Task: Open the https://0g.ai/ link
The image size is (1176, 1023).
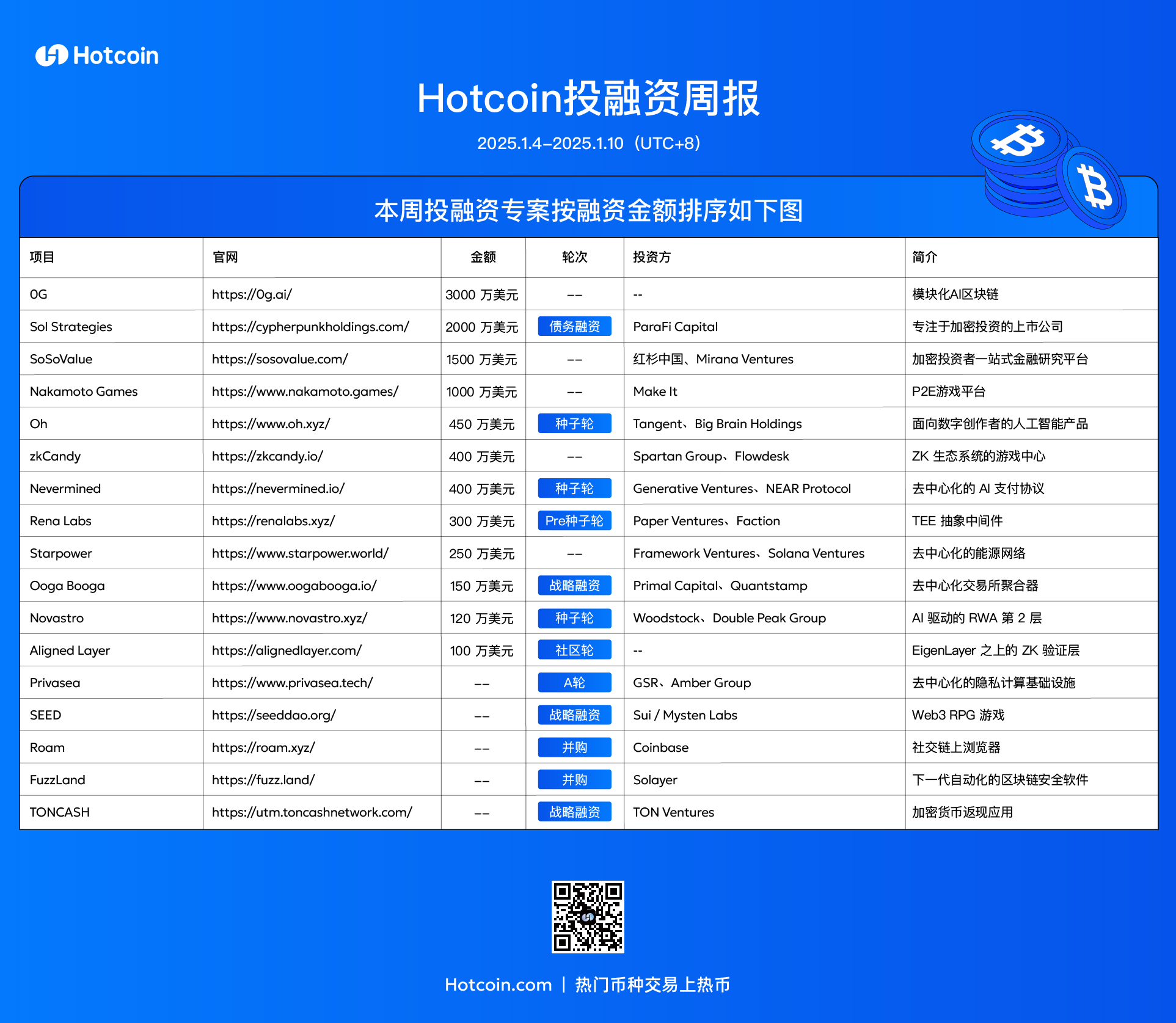Action: coord(252,294)
